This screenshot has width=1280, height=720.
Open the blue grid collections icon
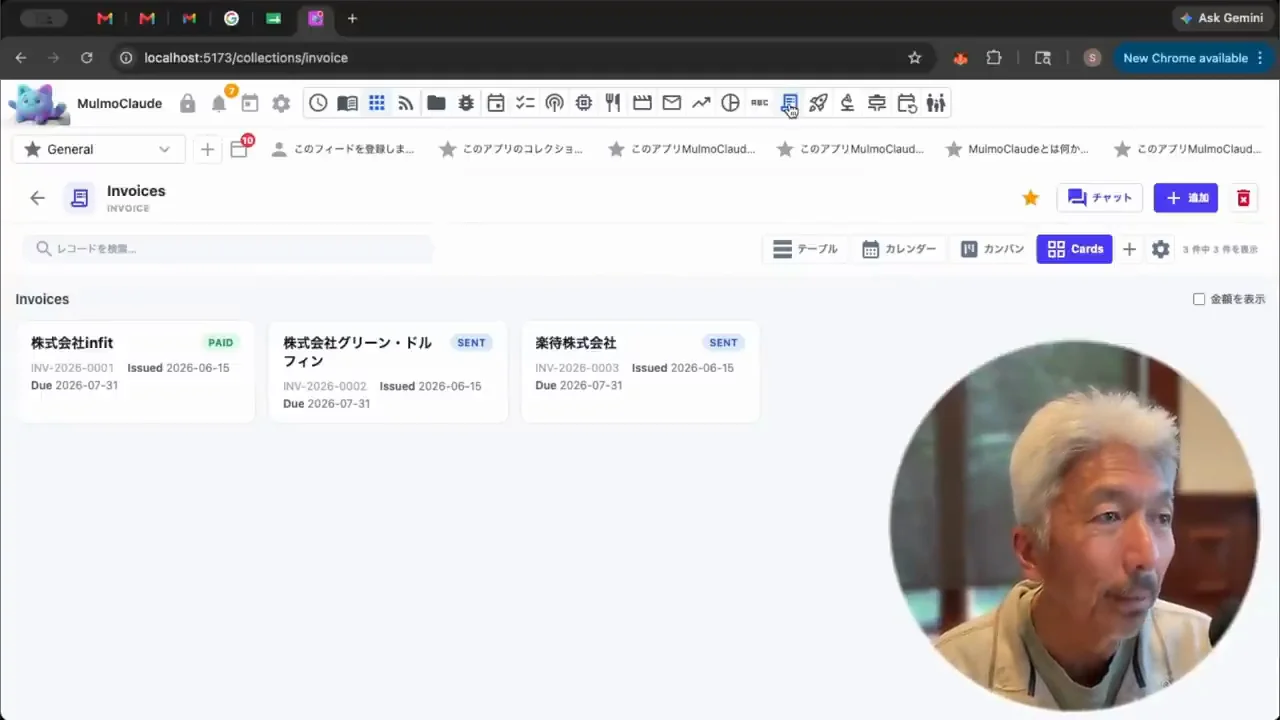377,102
